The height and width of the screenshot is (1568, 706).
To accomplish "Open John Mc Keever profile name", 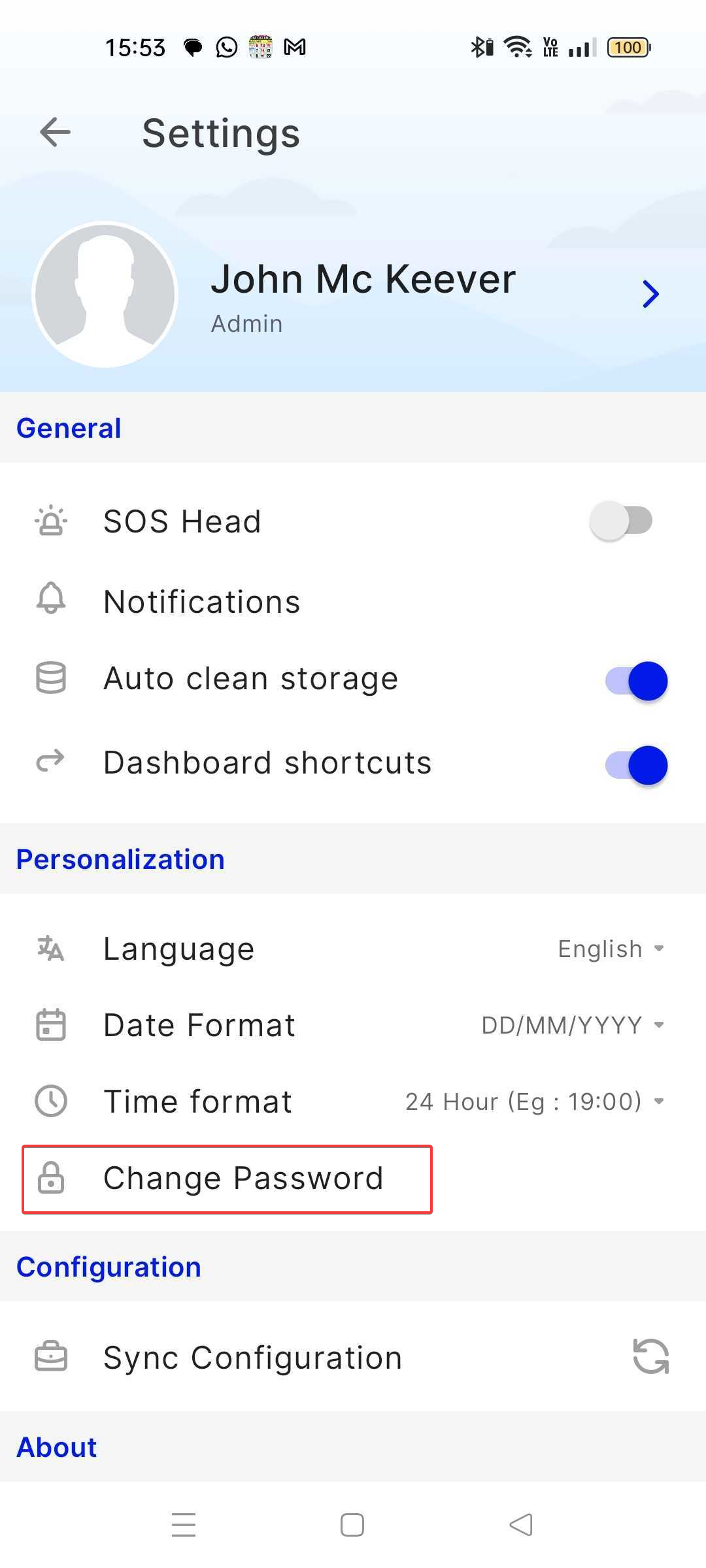I will 363,280.
